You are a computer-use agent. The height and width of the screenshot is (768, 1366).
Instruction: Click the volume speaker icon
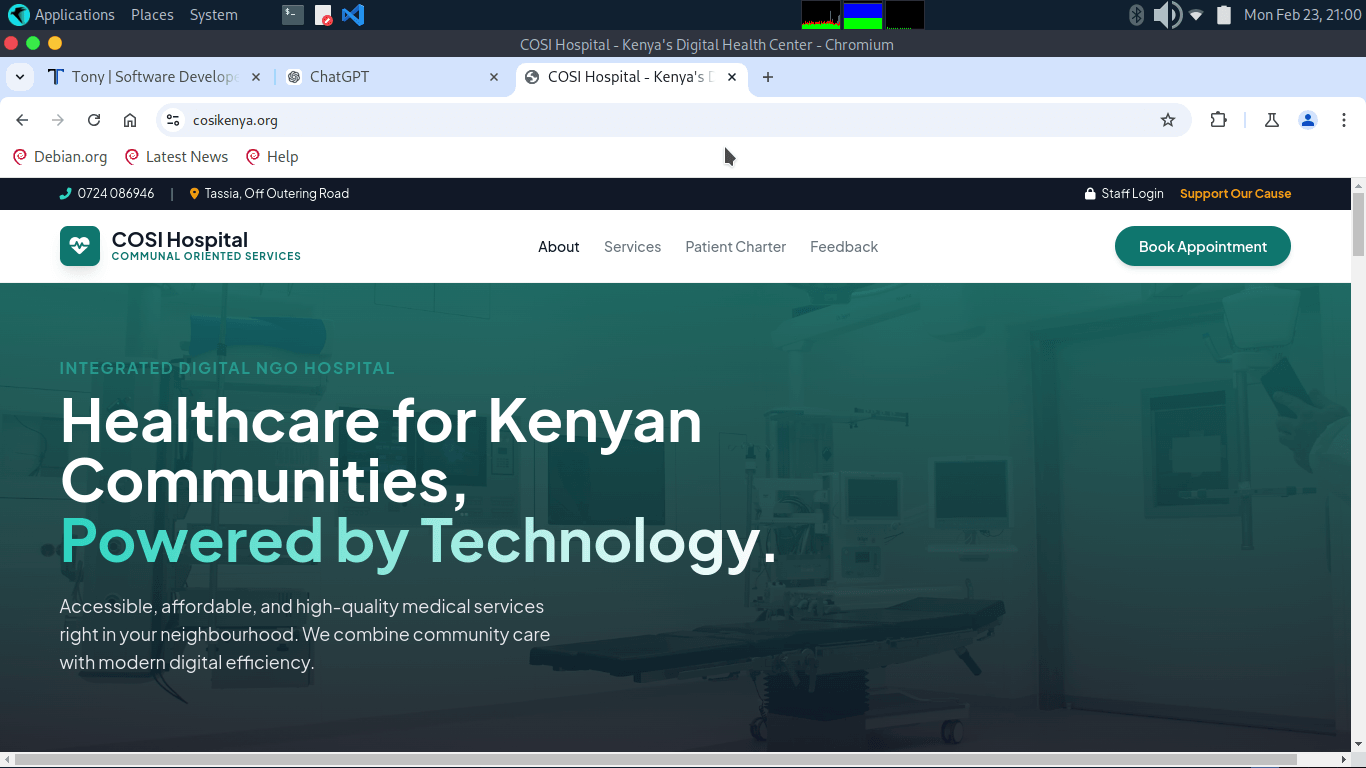[x=1166, y=15]
